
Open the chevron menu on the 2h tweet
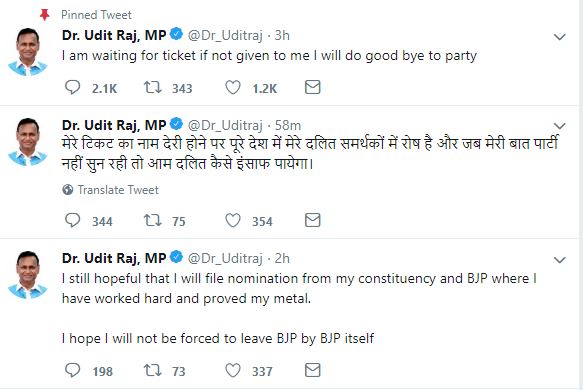tap(560, 260)
